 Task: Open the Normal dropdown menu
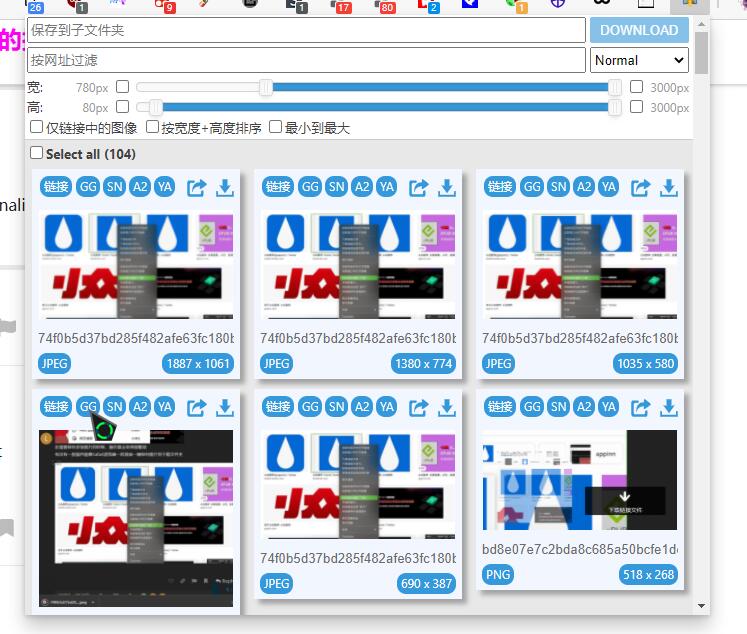(x=639, y=60)
